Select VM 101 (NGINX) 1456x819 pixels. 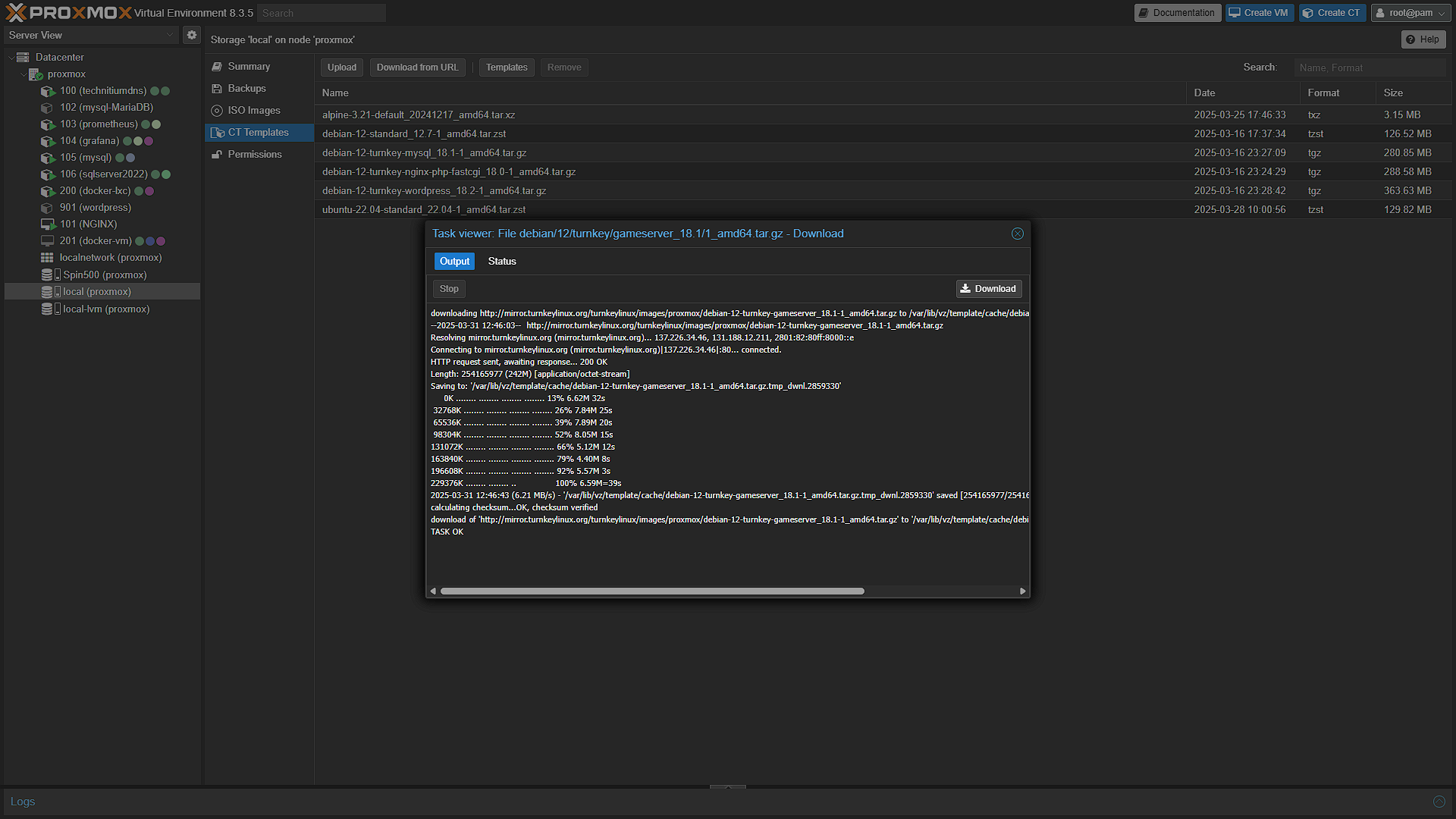click(x=88, y=224)
